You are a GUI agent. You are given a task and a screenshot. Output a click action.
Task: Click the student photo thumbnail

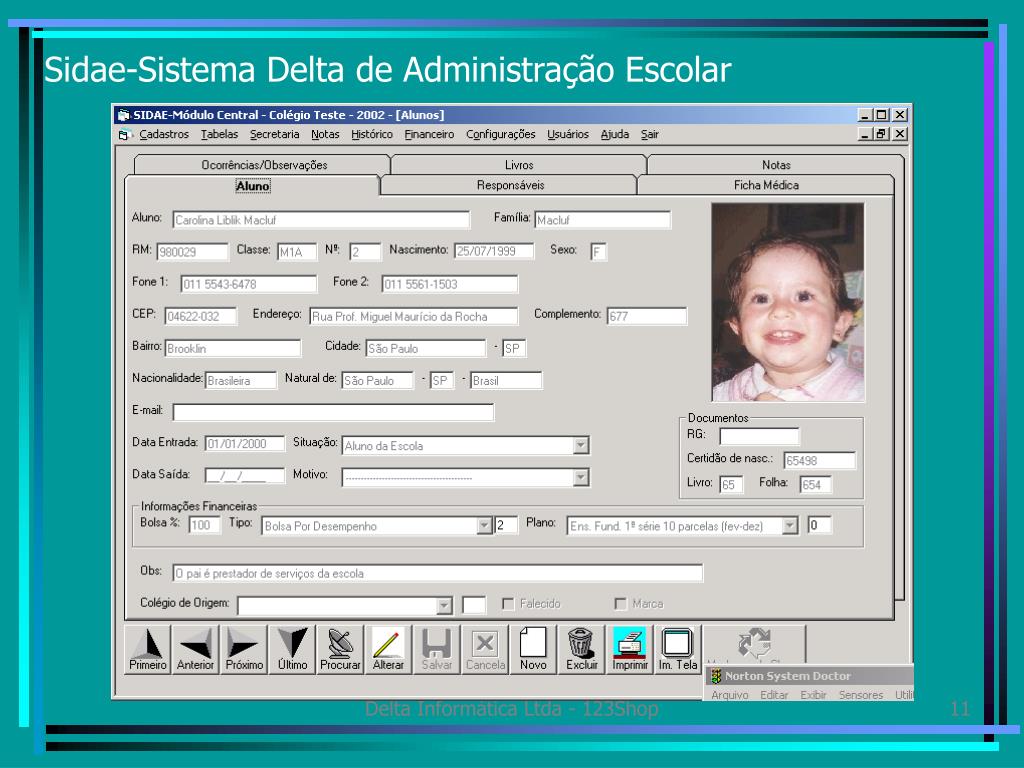pyautogui.click(x=788, y=302)
